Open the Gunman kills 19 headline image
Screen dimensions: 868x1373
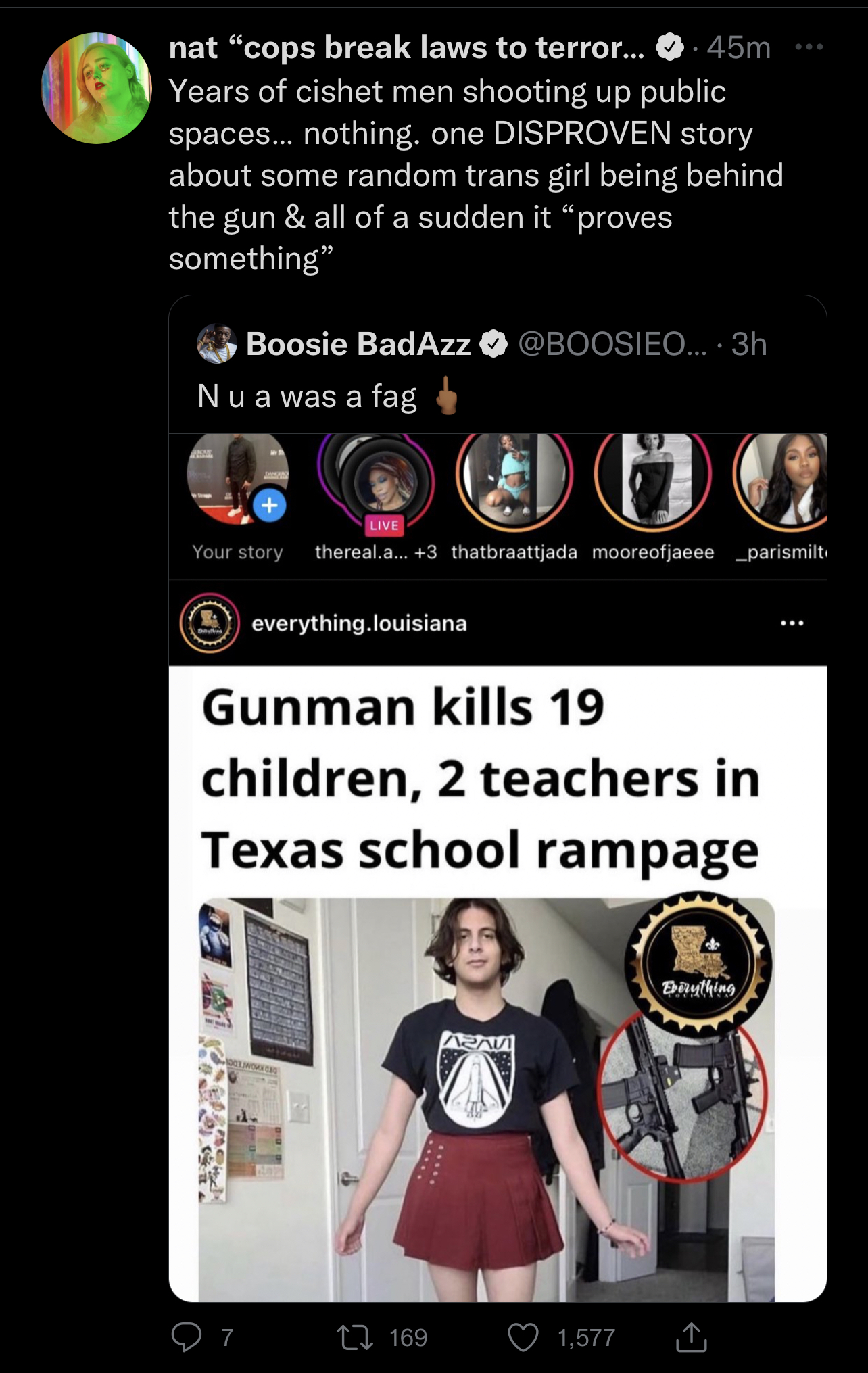coord(498,983)
